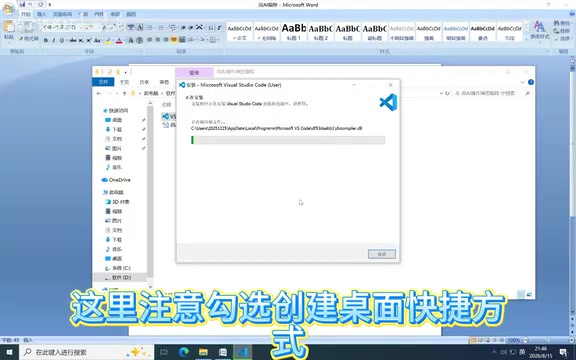The image size is (576, 360).
Task: Open File Explorer from taskbar
Action: (203, 352)
